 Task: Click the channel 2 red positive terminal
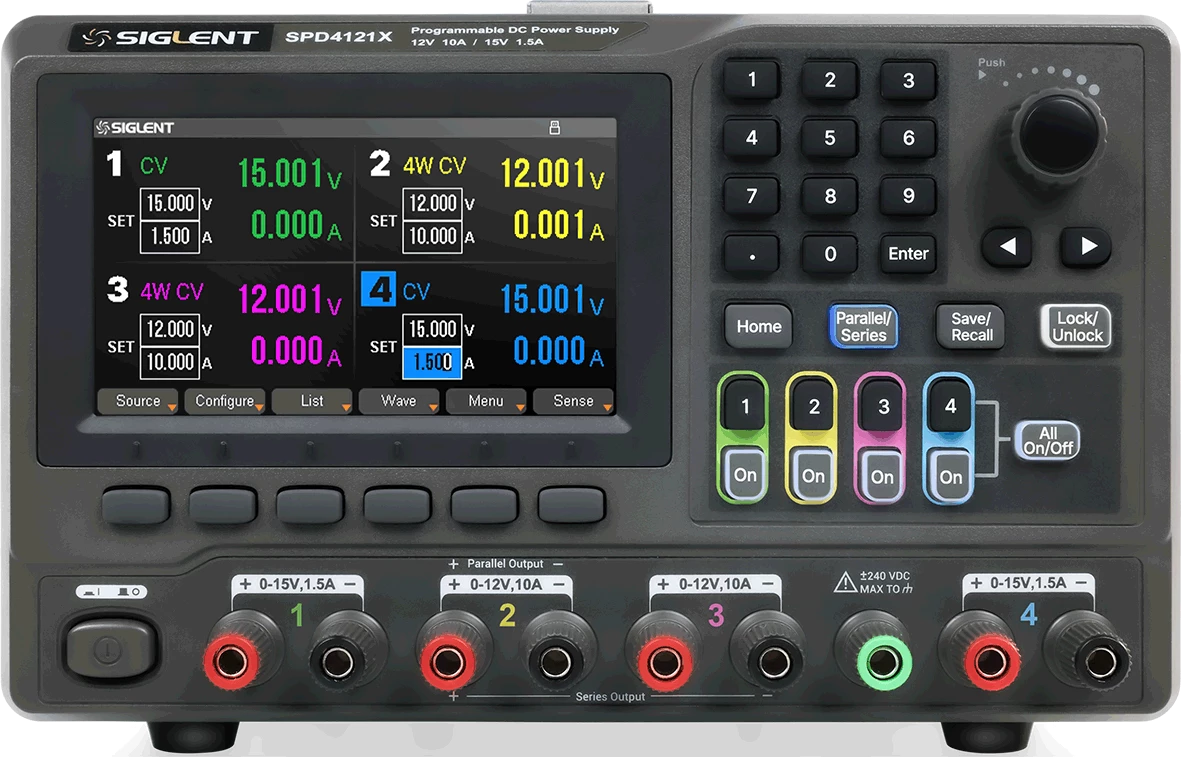(448, 662)
